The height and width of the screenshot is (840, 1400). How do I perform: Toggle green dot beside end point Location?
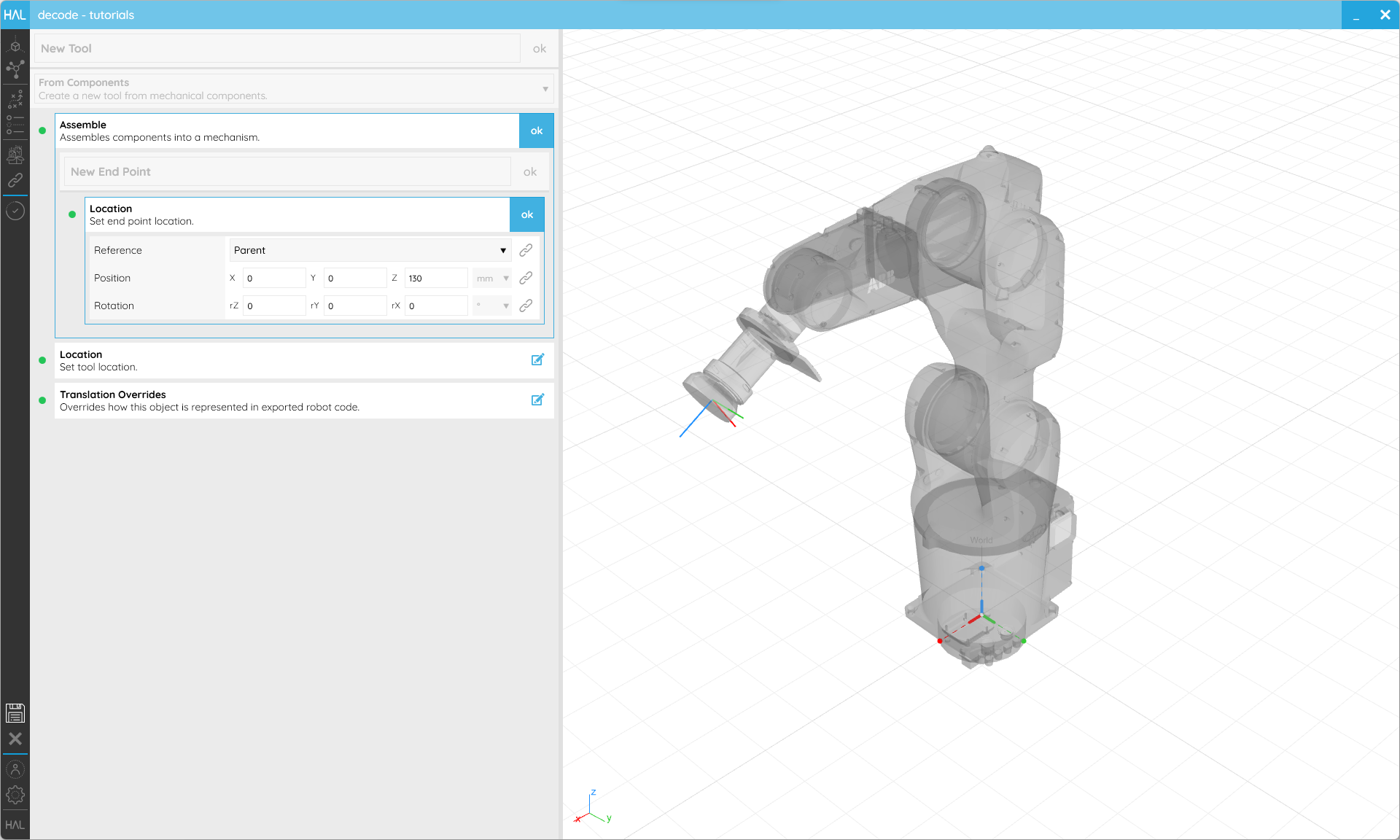72,214
